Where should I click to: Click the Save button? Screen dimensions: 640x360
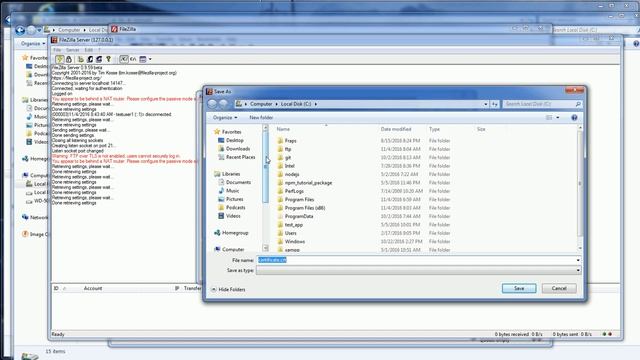point(519,288)
